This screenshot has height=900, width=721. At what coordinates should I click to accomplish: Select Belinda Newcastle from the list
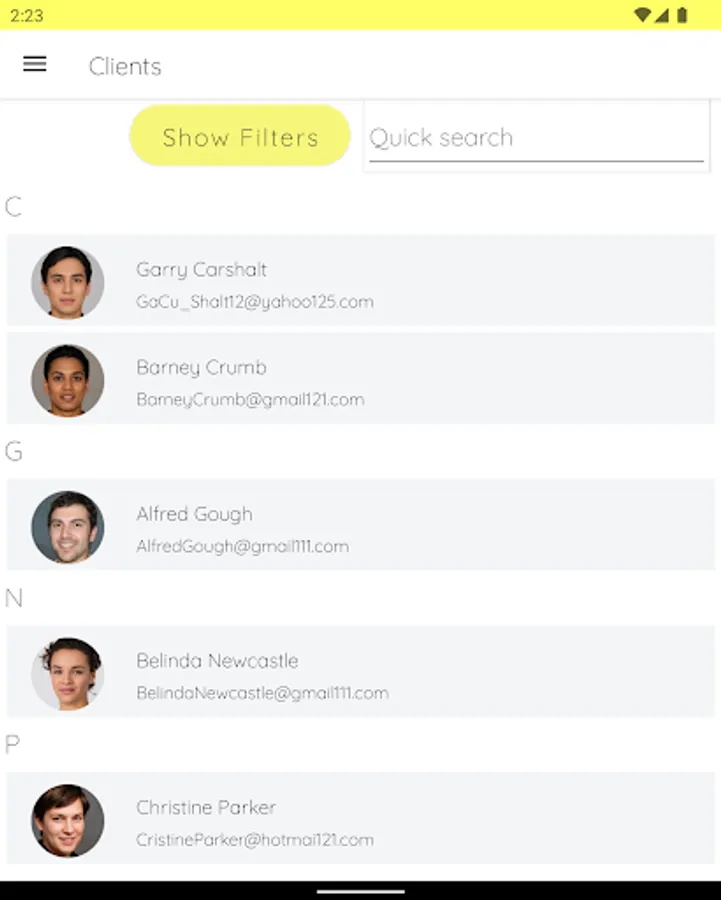[217, 661]
